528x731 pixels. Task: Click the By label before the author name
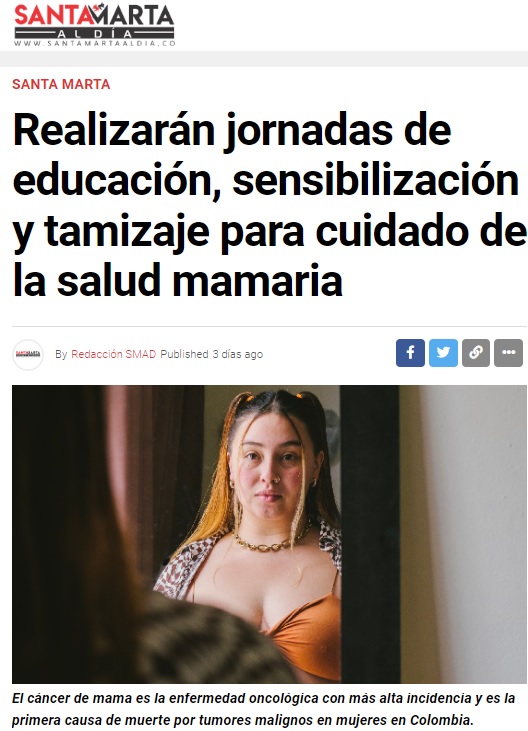coord(61,354)
